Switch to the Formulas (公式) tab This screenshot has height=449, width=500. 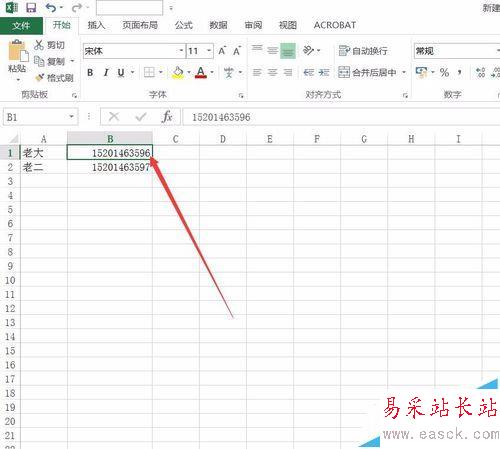pos(184,25)
